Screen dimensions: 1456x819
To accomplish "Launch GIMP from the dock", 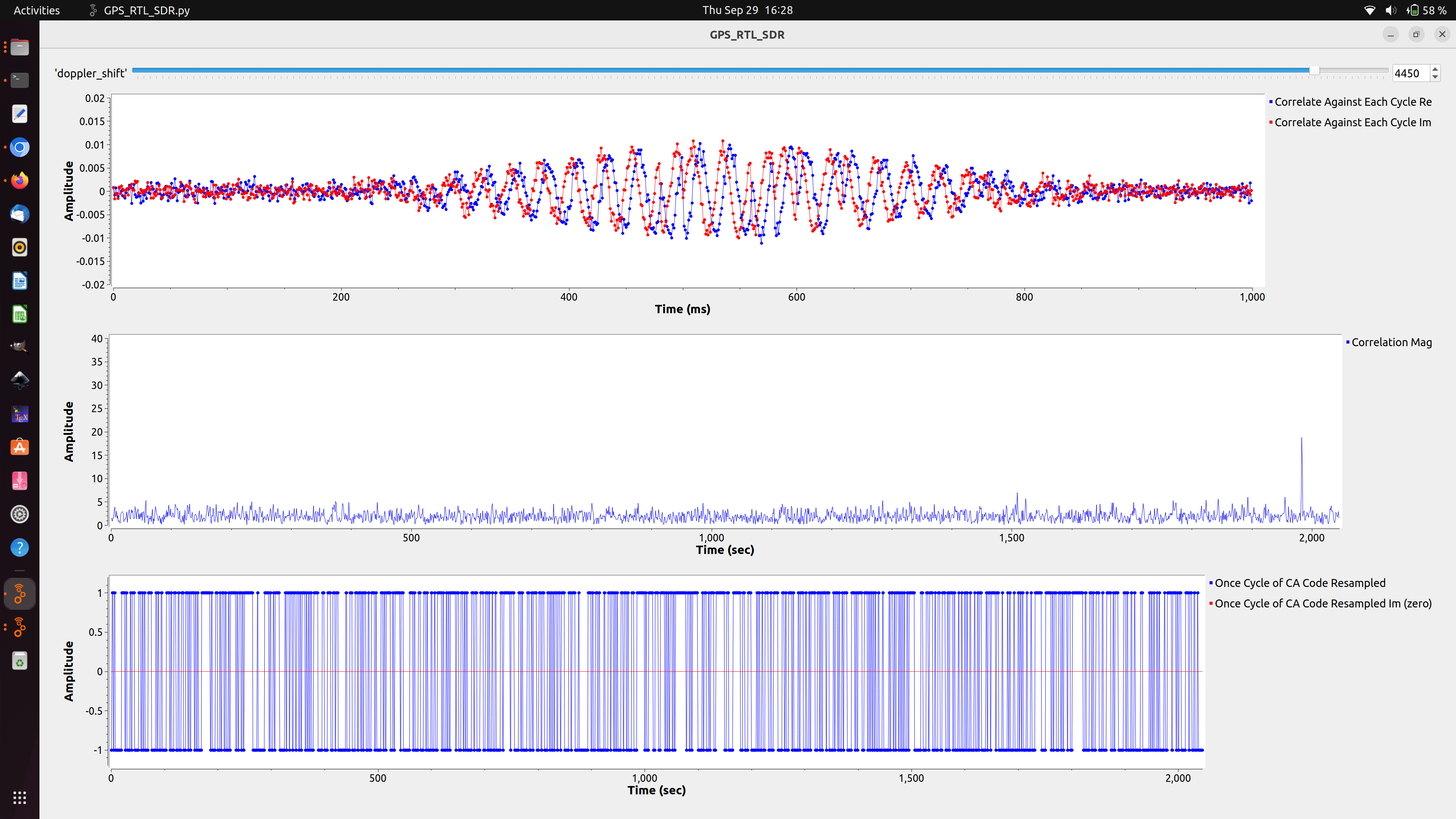I will point(20,347).
